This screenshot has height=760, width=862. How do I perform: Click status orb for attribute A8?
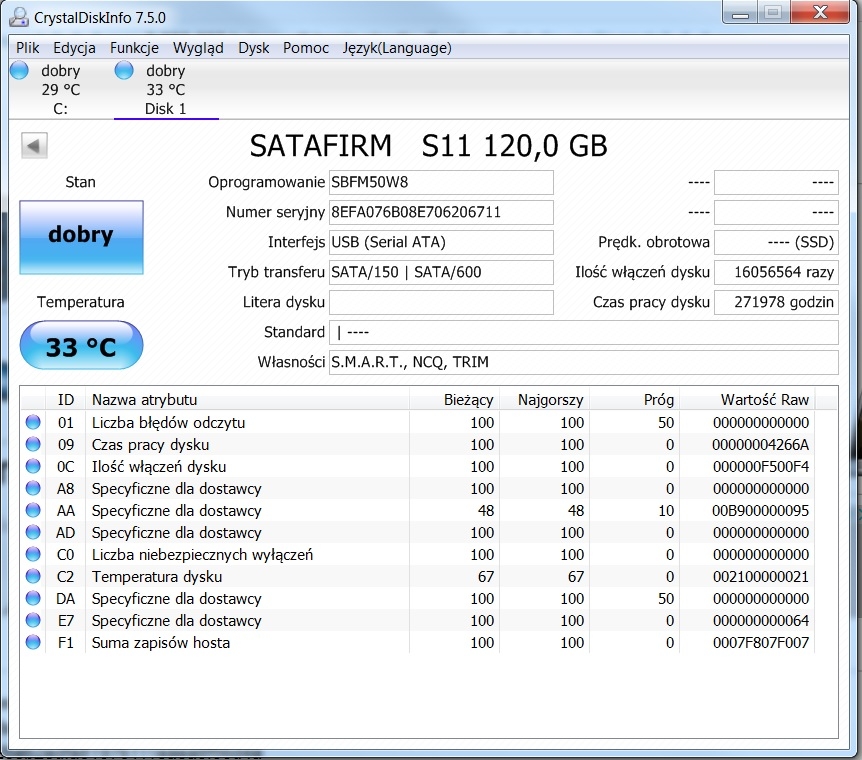pos(33,488)
